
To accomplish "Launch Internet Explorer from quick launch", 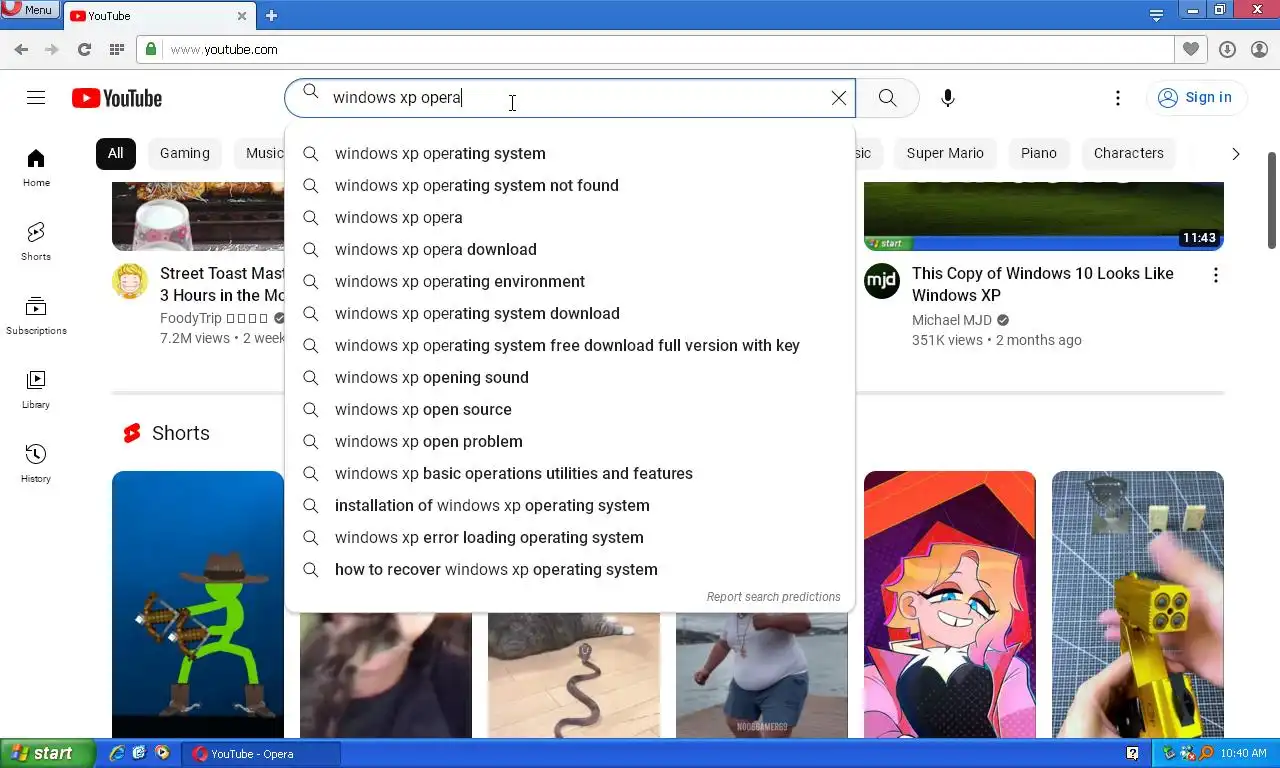I will click(x=117, y=753).
